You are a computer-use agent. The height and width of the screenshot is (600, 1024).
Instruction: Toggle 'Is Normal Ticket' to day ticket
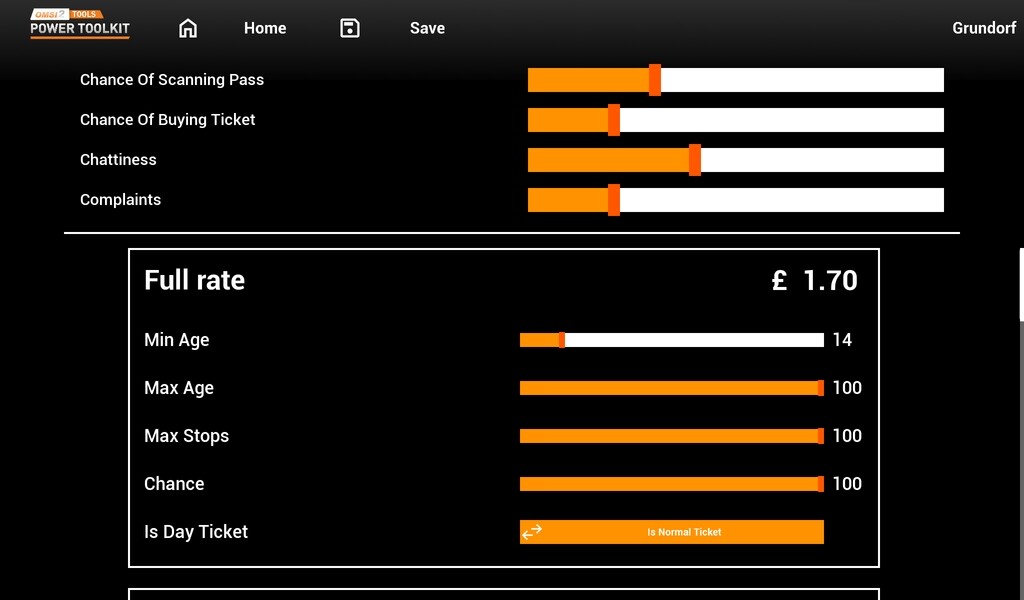pyautogui.click(x=670, y=532)
